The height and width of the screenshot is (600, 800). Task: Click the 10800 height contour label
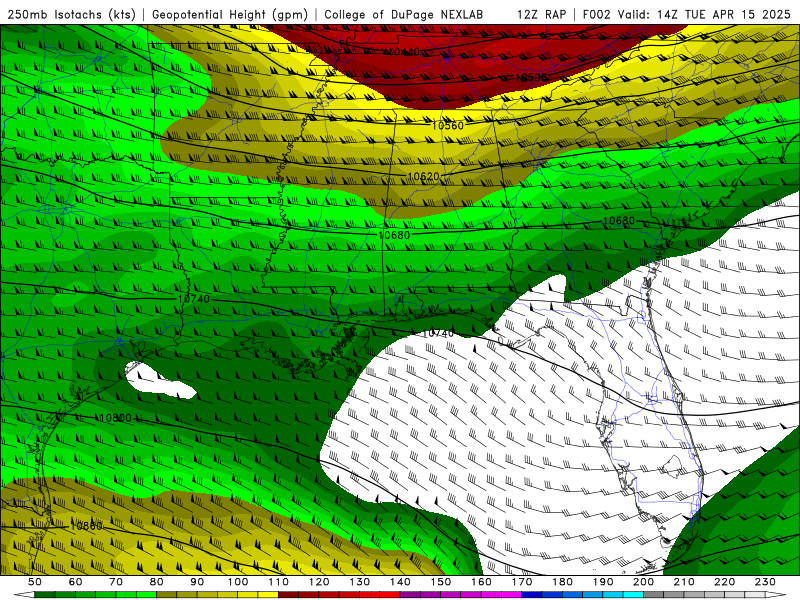tap(116, 418)
